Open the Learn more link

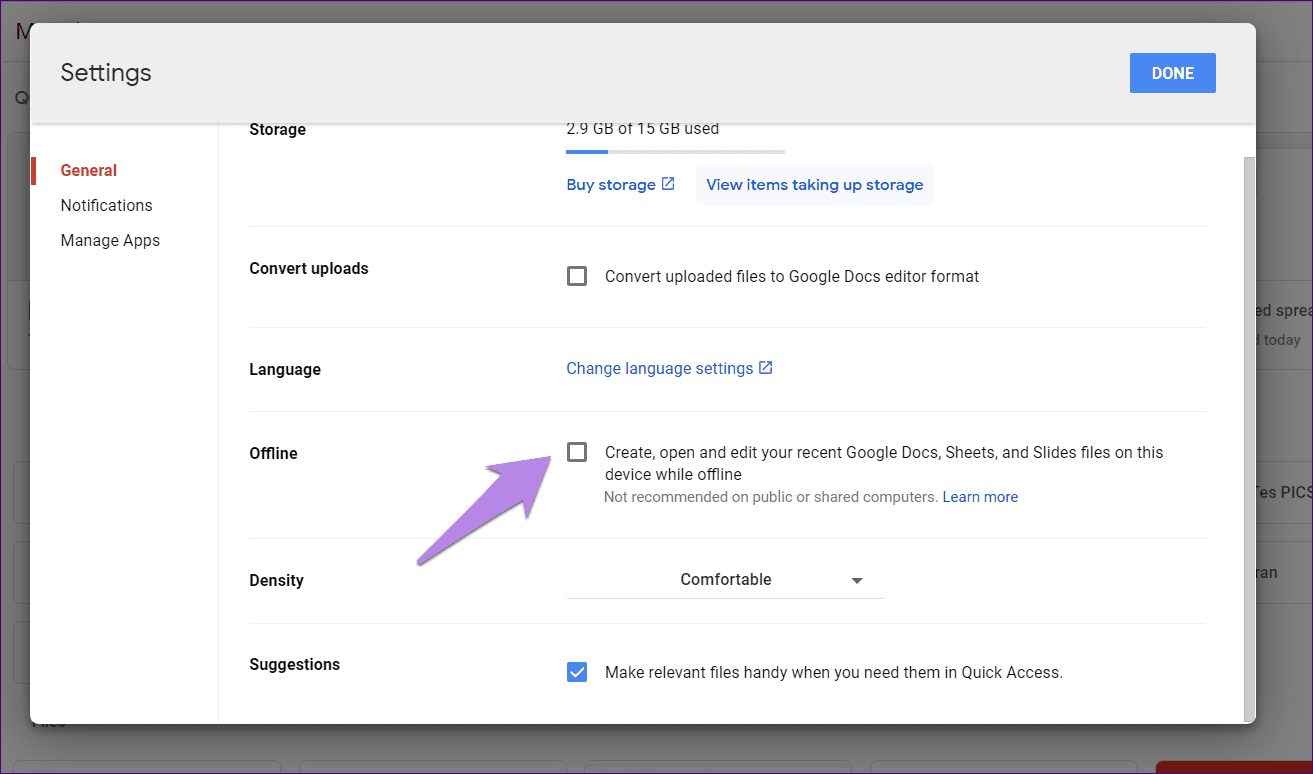coord(980,496)
